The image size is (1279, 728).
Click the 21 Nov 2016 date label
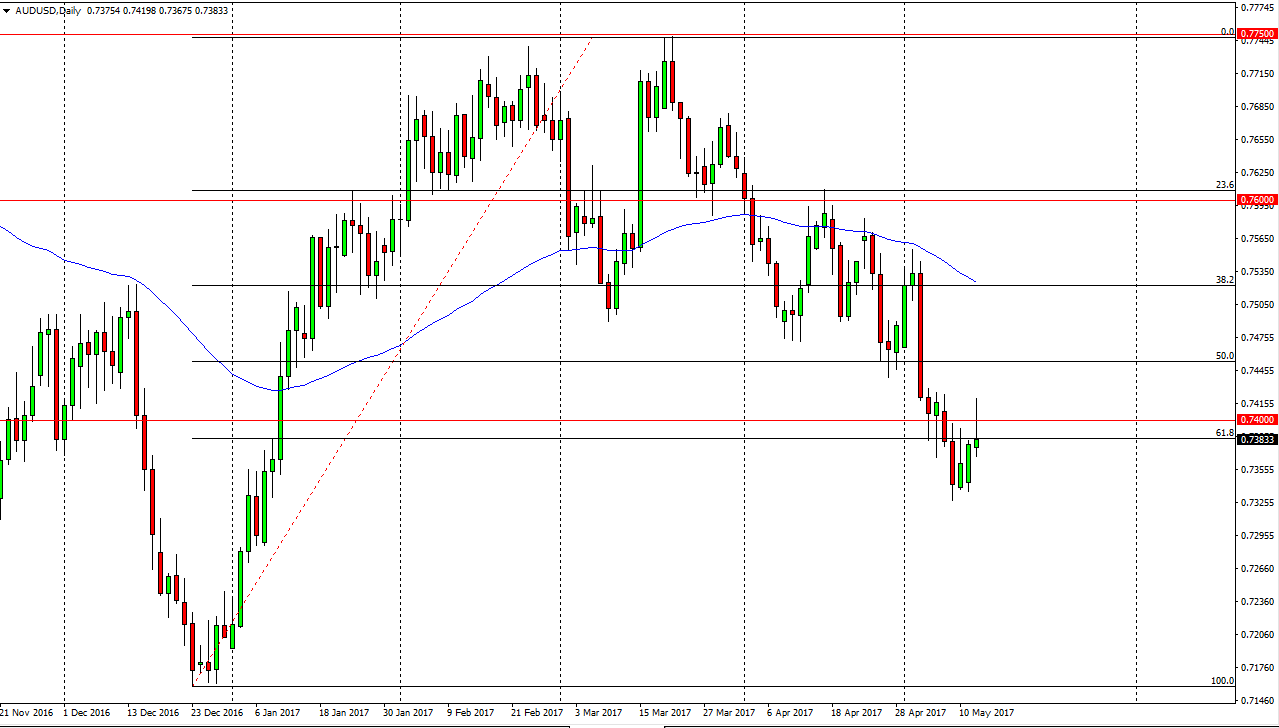30,714
